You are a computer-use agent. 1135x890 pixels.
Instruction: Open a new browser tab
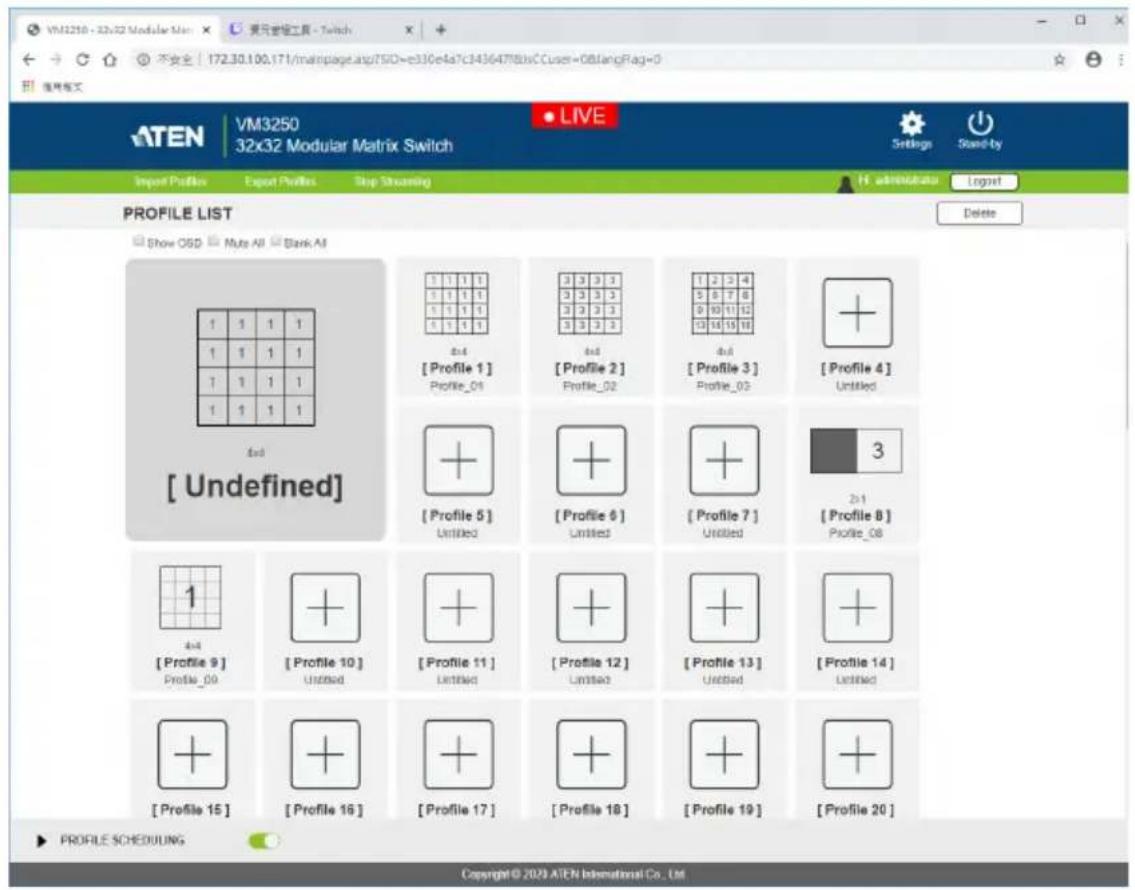[x=441, y=30]
